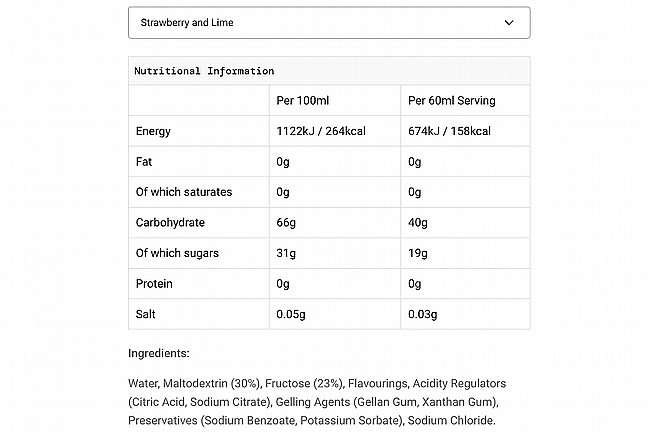Click the Of which saturates label
650x433 pixels.
pyautogui.click(x=184, y=192)
